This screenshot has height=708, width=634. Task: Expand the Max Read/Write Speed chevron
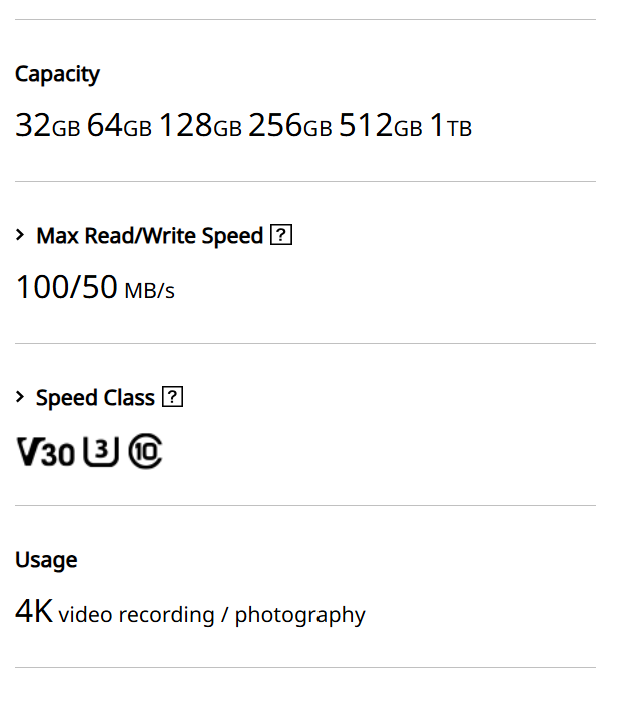point(20,236)
